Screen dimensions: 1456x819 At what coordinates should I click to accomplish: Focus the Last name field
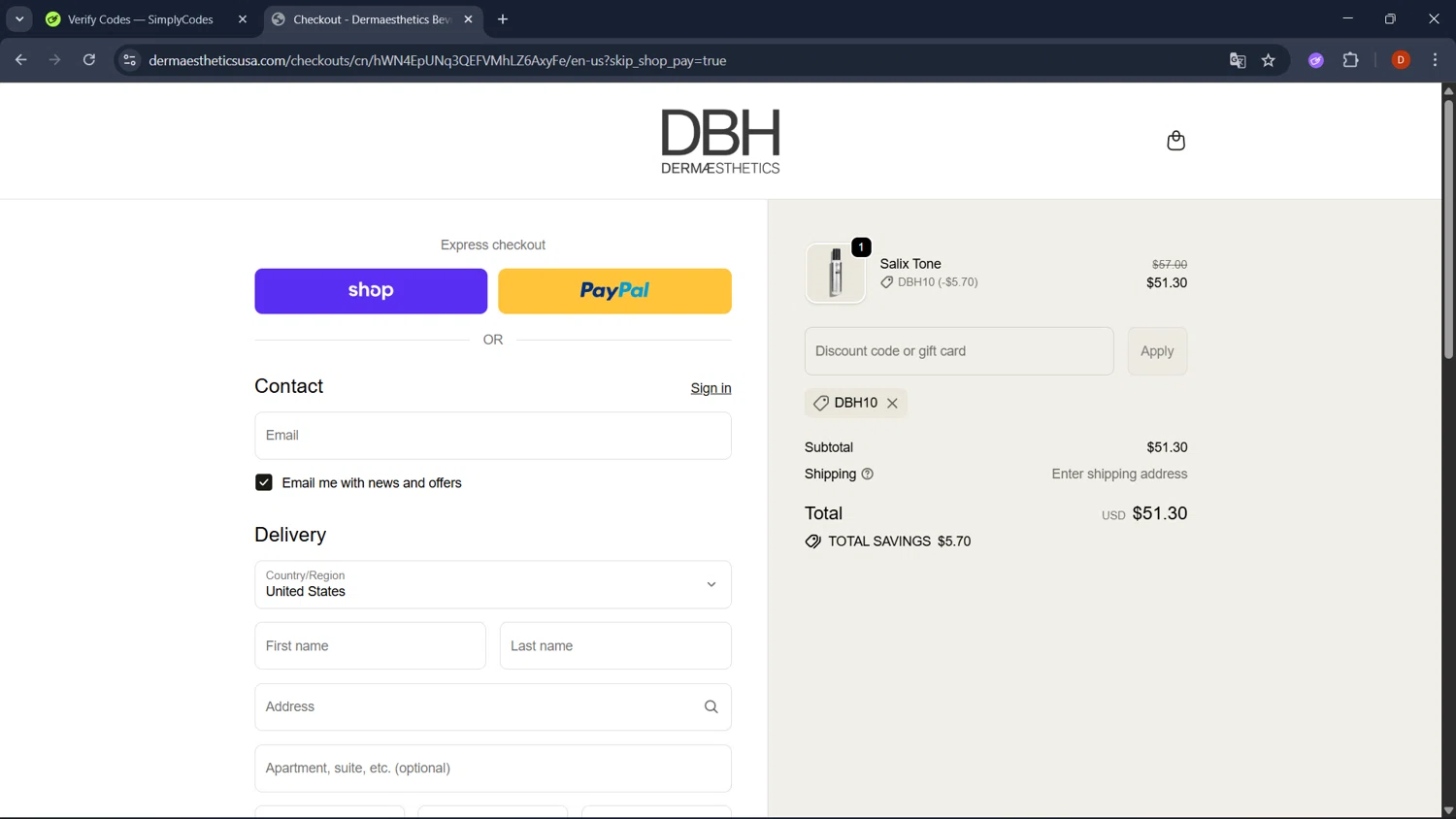click(x=615, y=646)
